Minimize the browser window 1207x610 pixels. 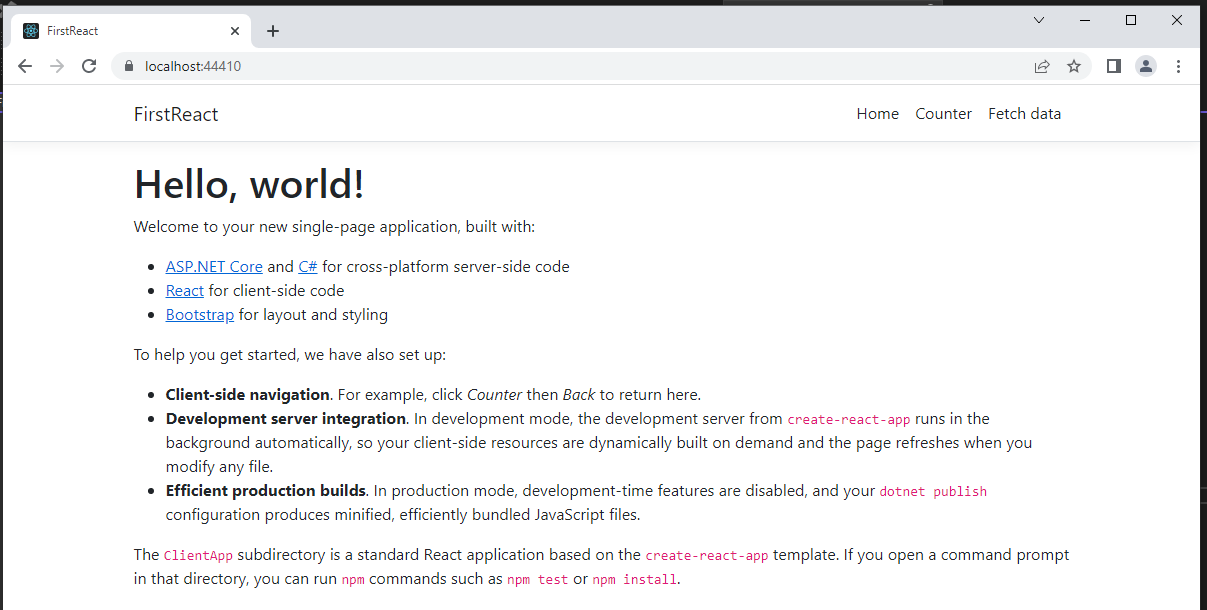pos(1085,20)
